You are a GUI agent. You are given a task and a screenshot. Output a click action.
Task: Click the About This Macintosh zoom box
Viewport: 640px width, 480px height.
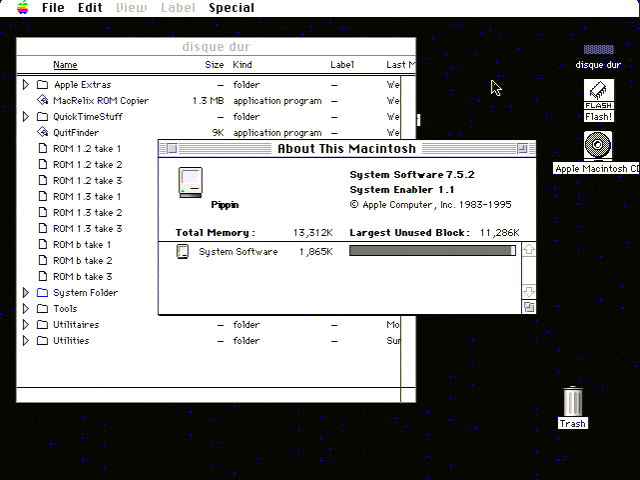pos(522,148)
